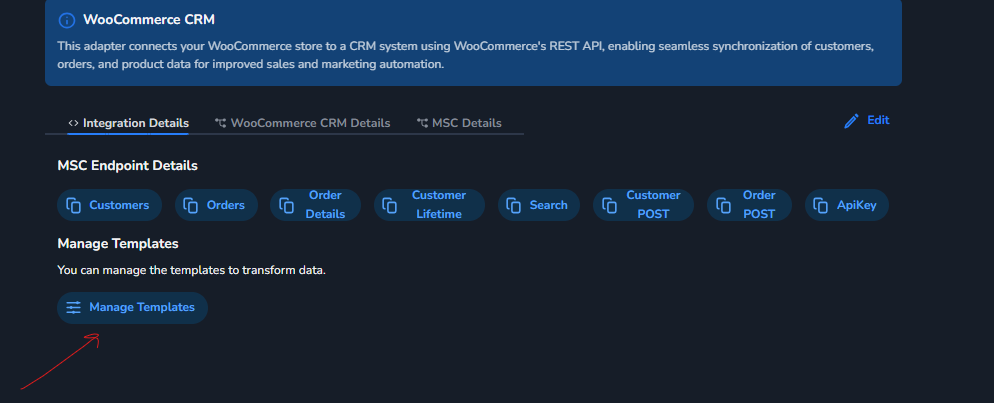Click the code brackets icon on Integration Details

[74, 123]
